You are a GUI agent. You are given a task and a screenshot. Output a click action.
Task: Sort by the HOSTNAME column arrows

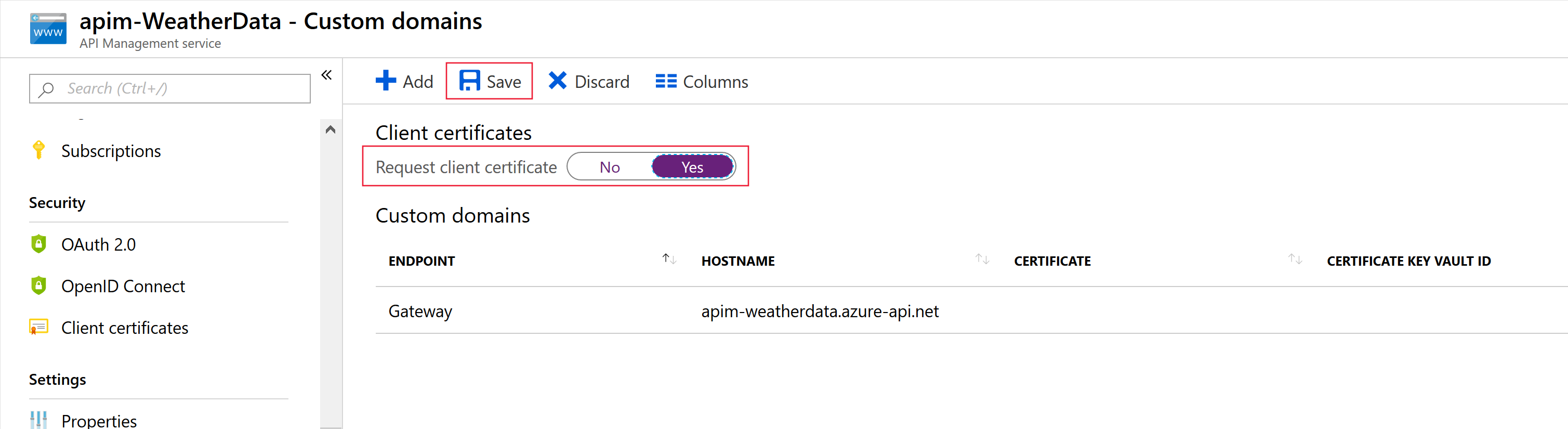click(982, 259)
